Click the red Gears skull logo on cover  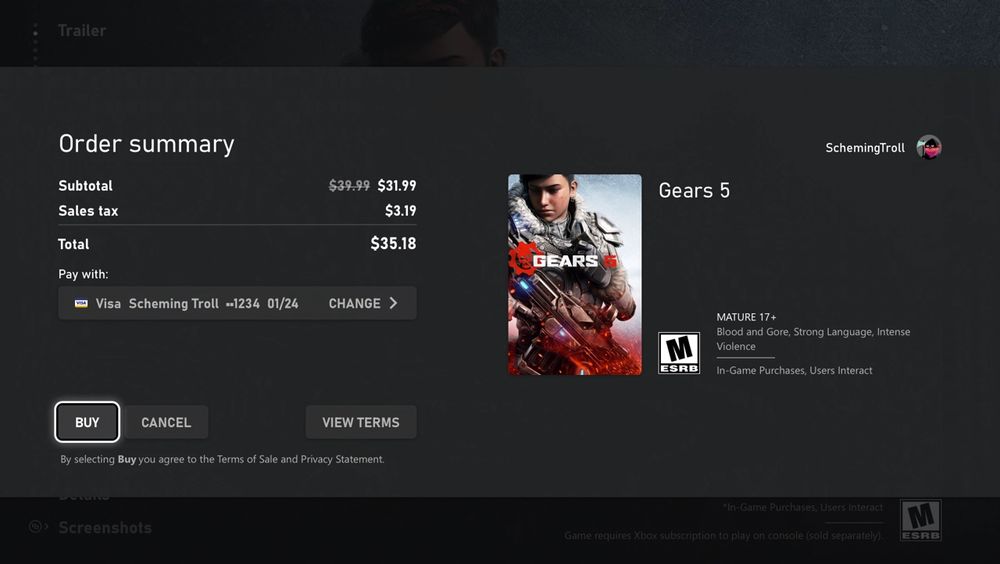522,259
